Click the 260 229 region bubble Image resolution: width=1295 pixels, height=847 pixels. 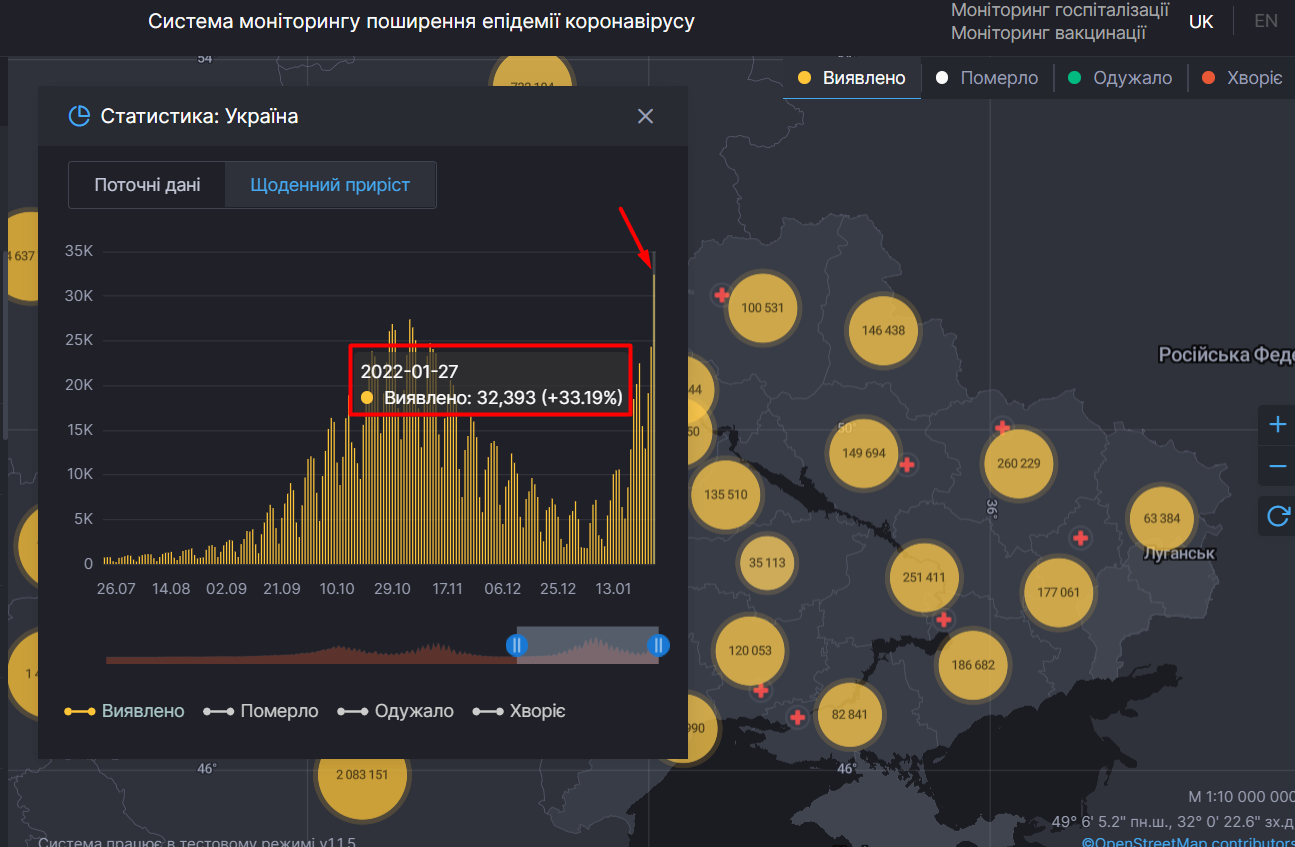[1019, 463]
